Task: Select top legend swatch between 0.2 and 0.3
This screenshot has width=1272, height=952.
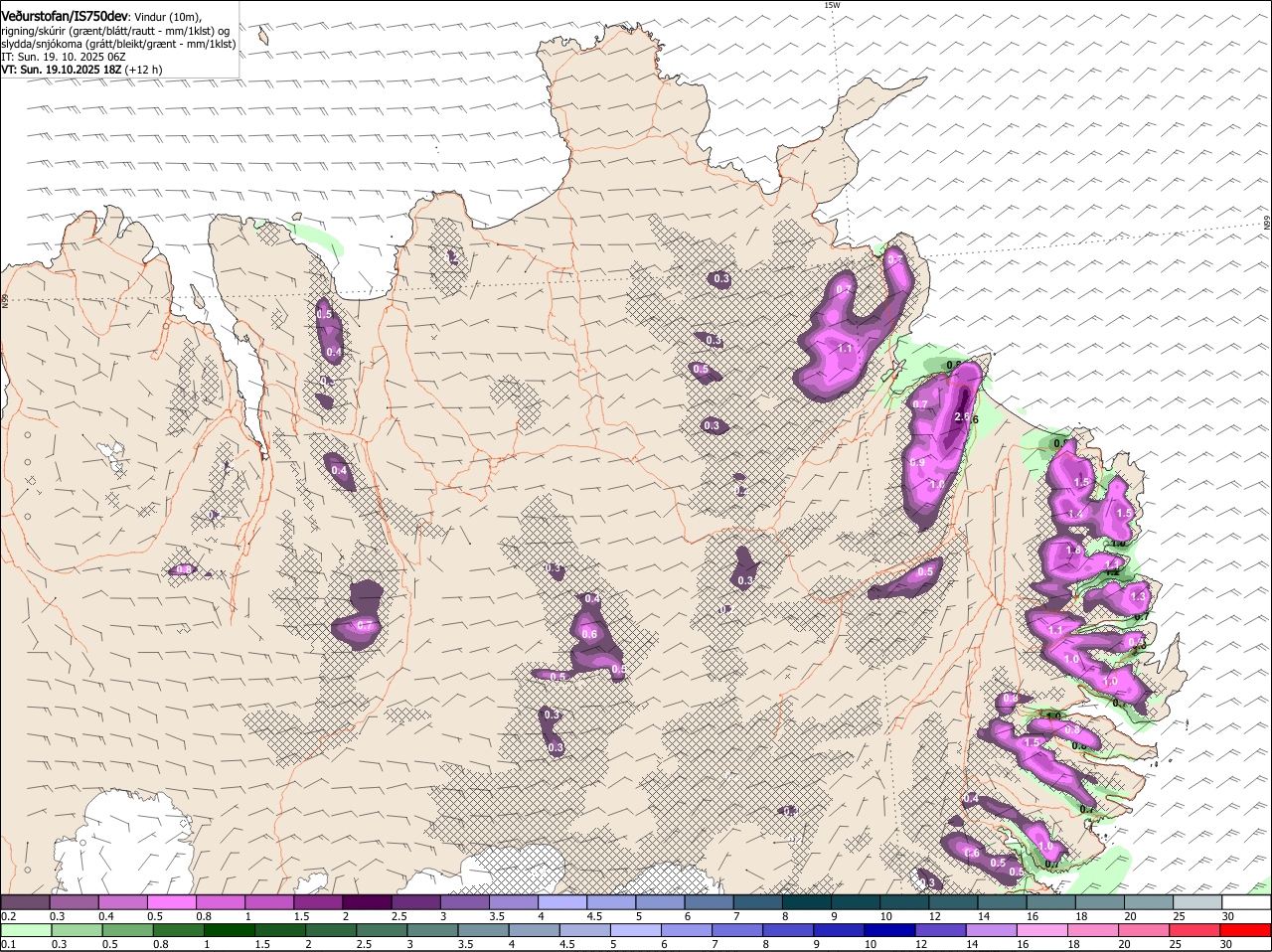Action: (x=25, y=901)
